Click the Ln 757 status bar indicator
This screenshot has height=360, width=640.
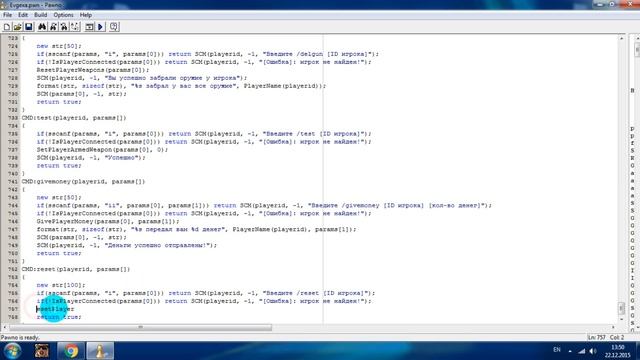click(596, 338)
